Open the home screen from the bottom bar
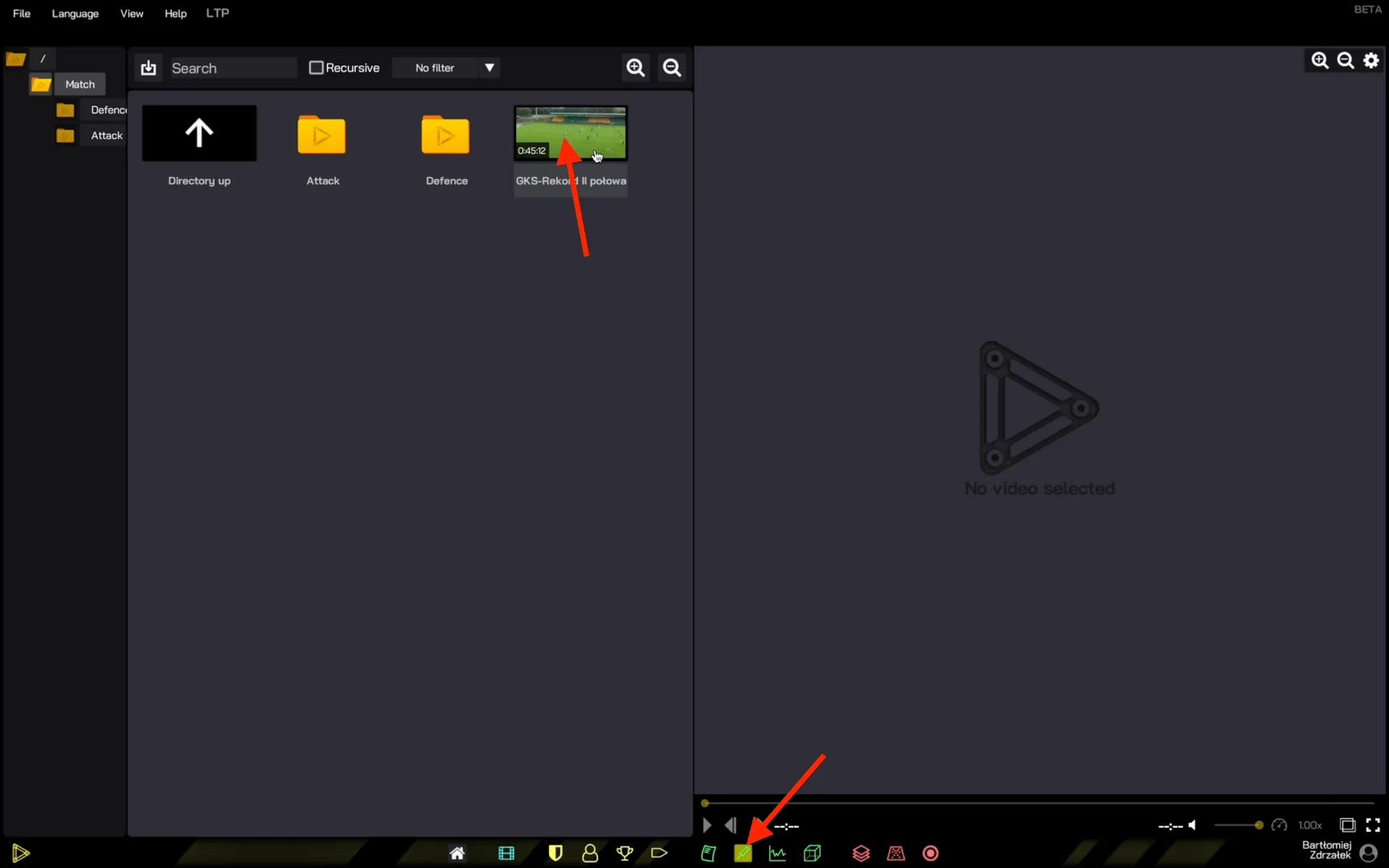The image size is (1389, 868). (x=457, y=854)
